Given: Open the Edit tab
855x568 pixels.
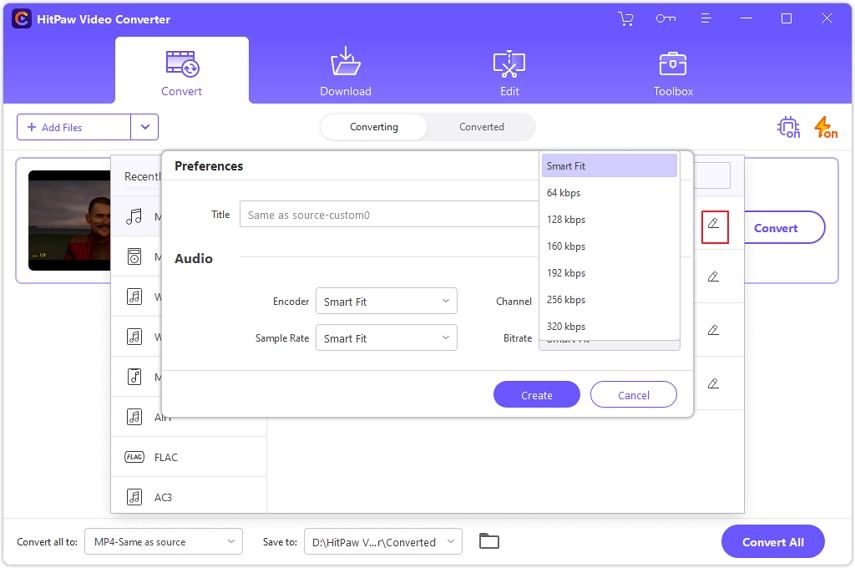Looking at the screenshot, I should 509,70.
